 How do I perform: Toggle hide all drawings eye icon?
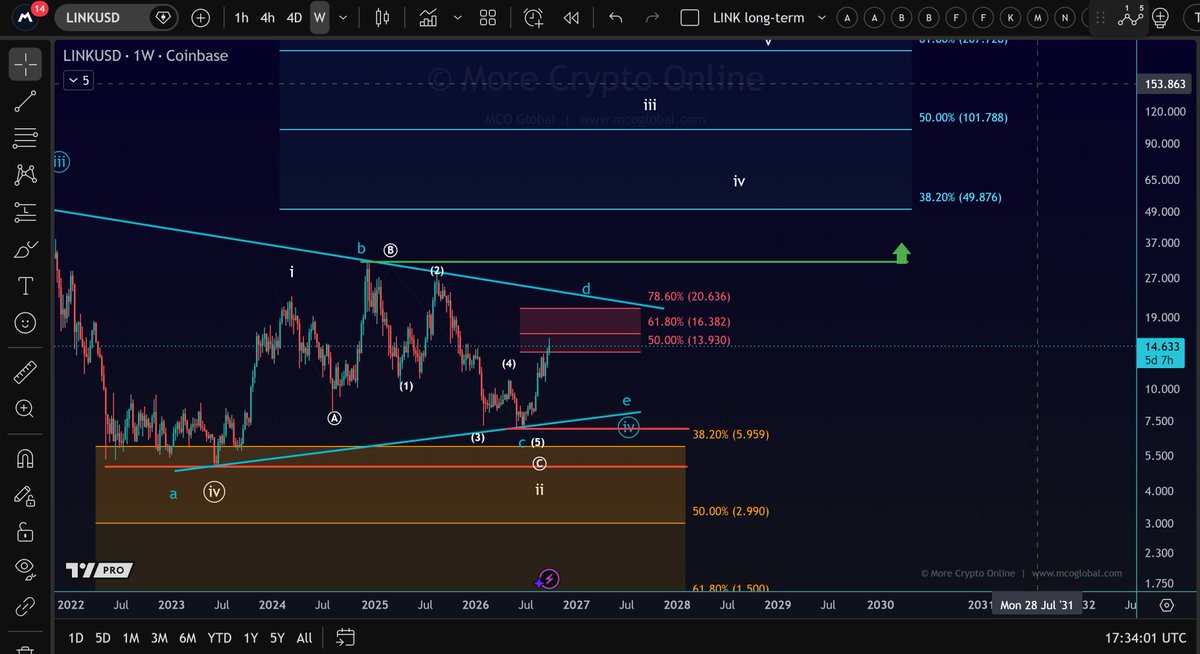pos(25,568)
